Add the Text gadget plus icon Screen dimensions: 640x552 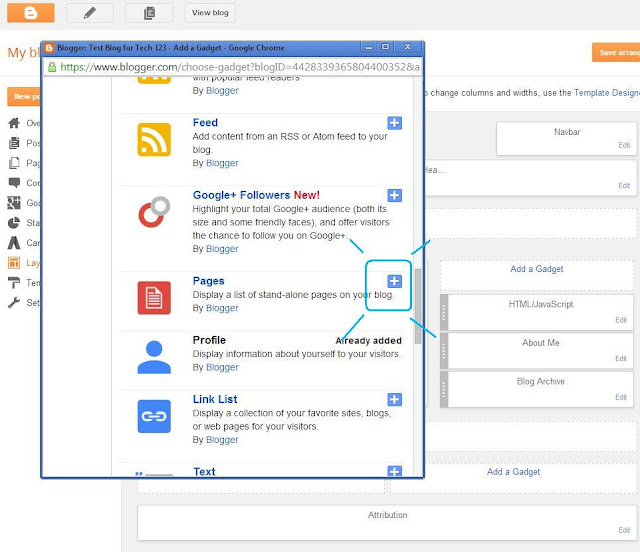(x=394, y=471)
